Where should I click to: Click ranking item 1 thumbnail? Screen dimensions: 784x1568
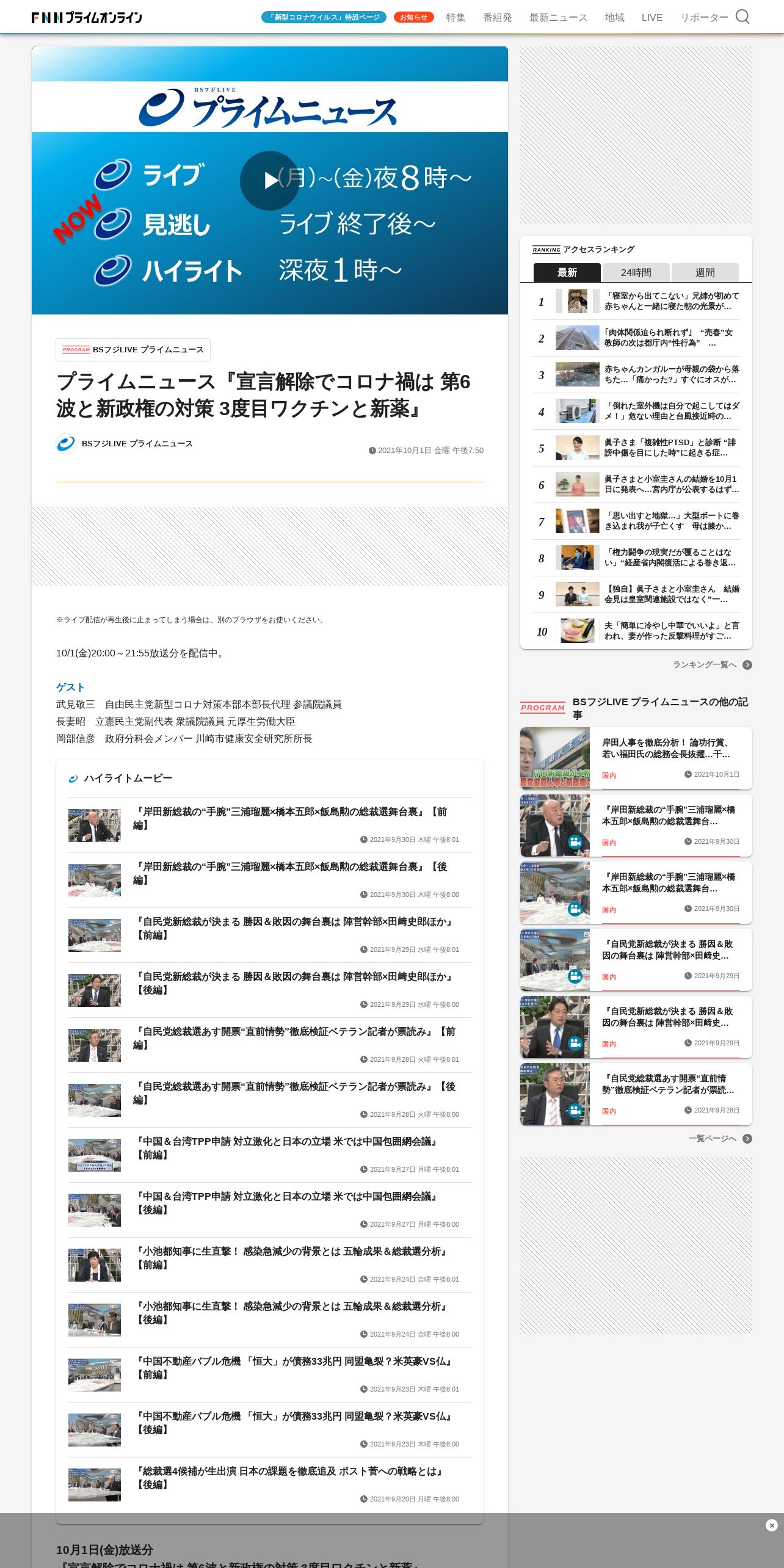[578, 301]
